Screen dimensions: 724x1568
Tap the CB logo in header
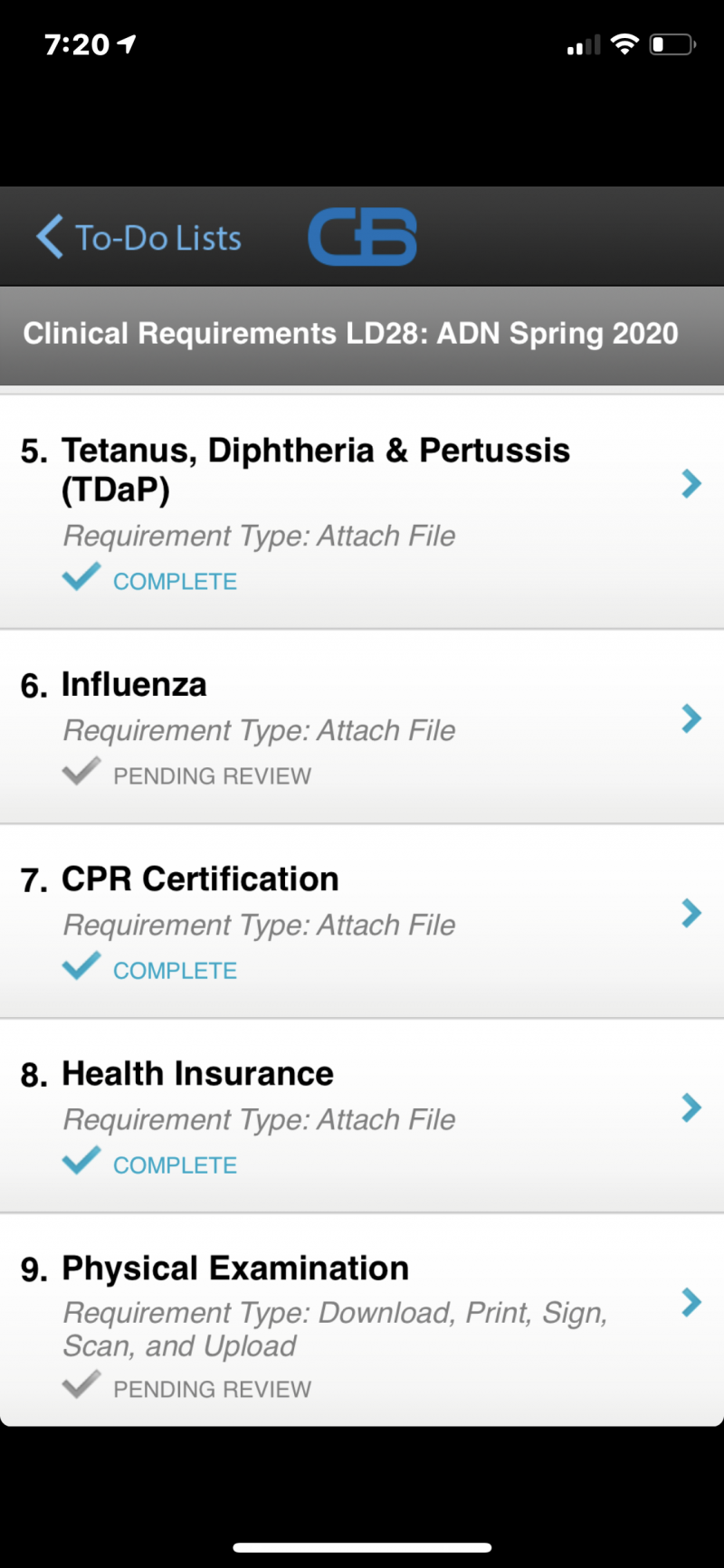(362, 237)
